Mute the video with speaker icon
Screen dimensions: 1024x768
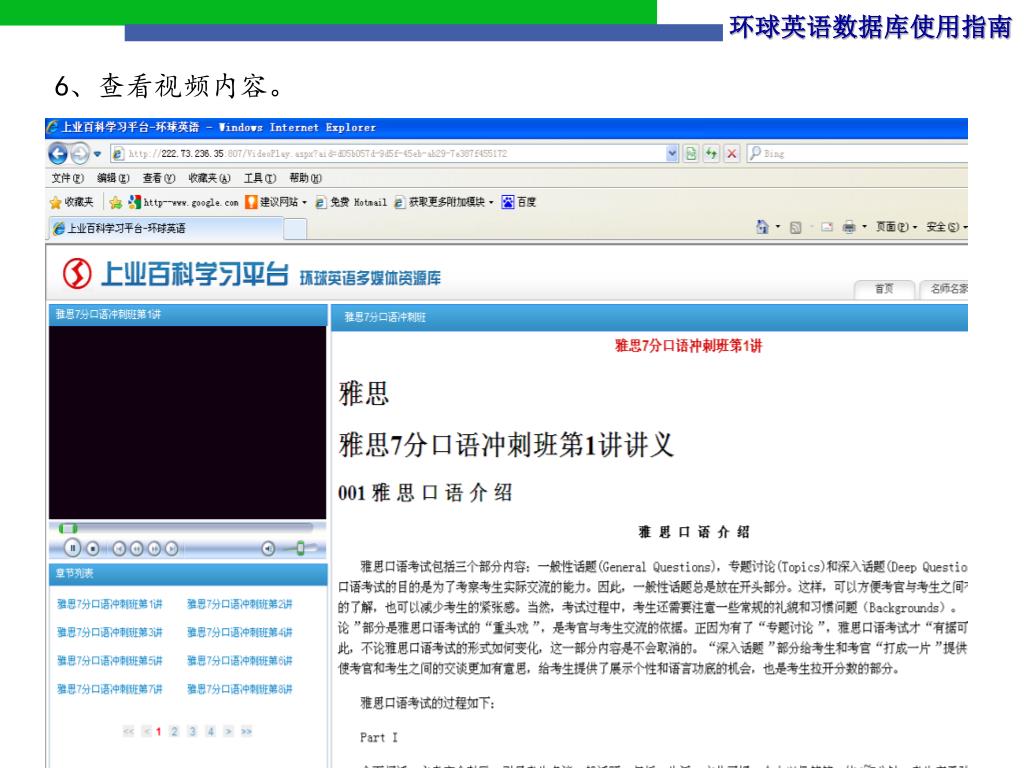point(268,549)
